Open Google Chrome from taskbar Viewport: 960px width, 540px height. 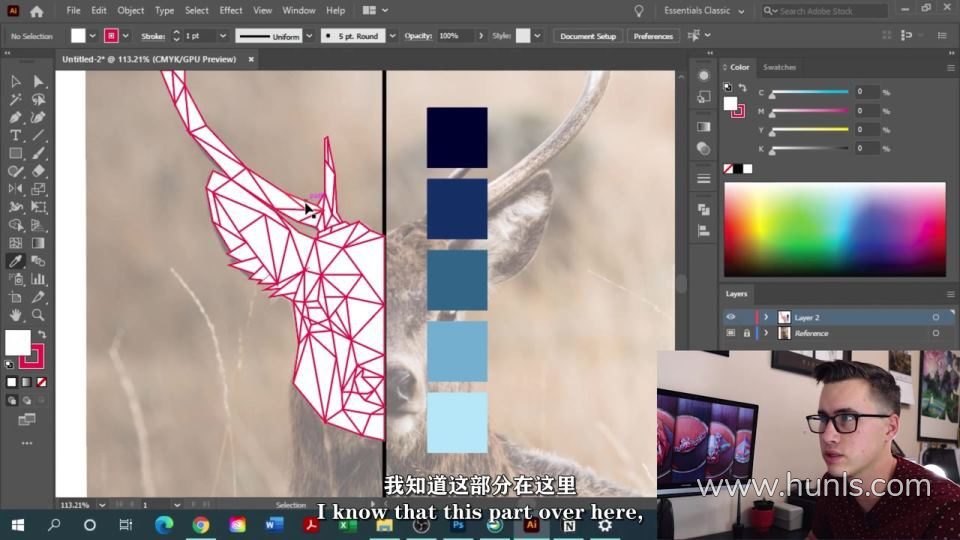[x=200, y=525]
